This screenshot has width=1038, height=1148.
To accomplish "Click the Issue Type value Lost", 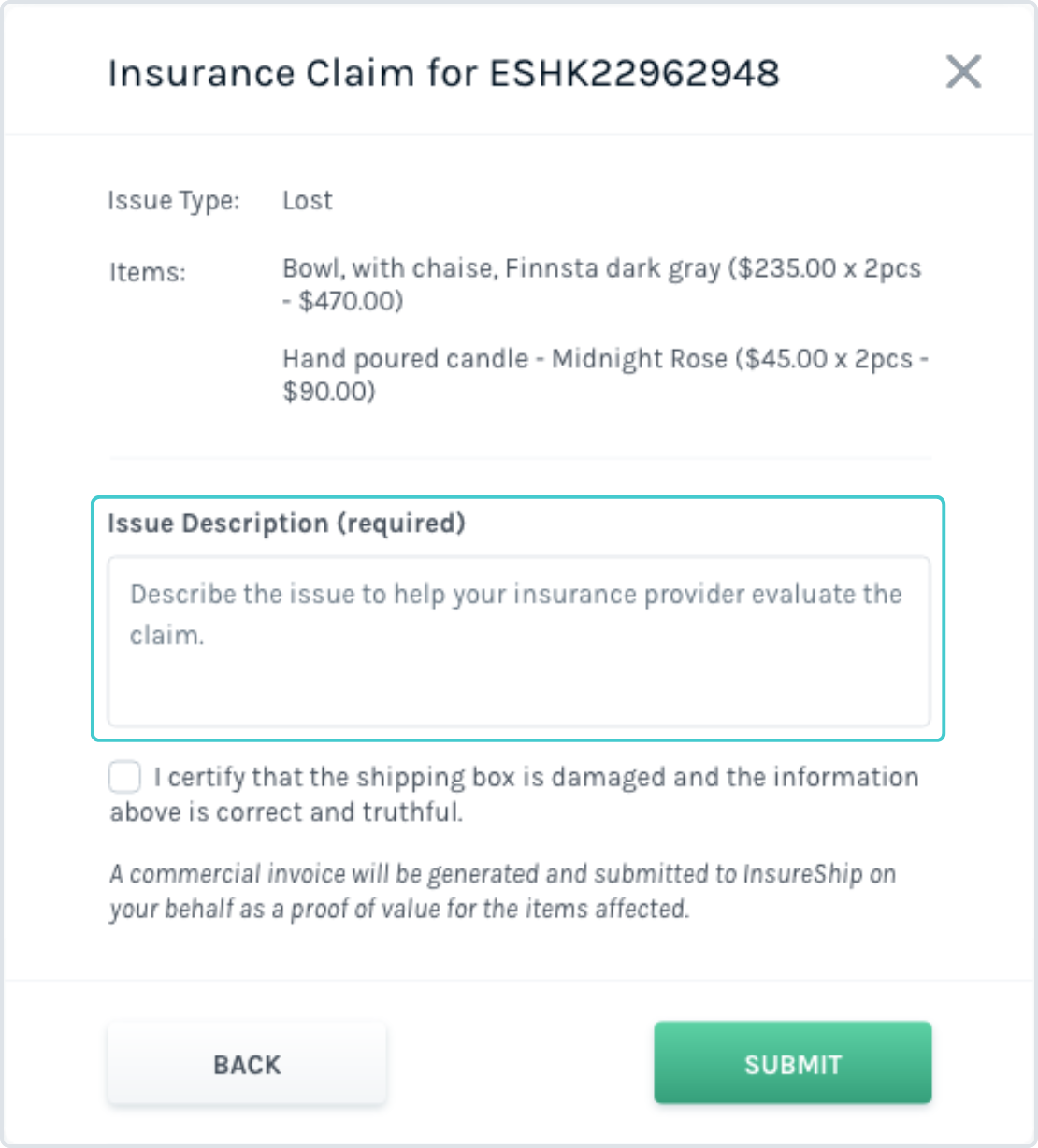I will coord(307,200).
